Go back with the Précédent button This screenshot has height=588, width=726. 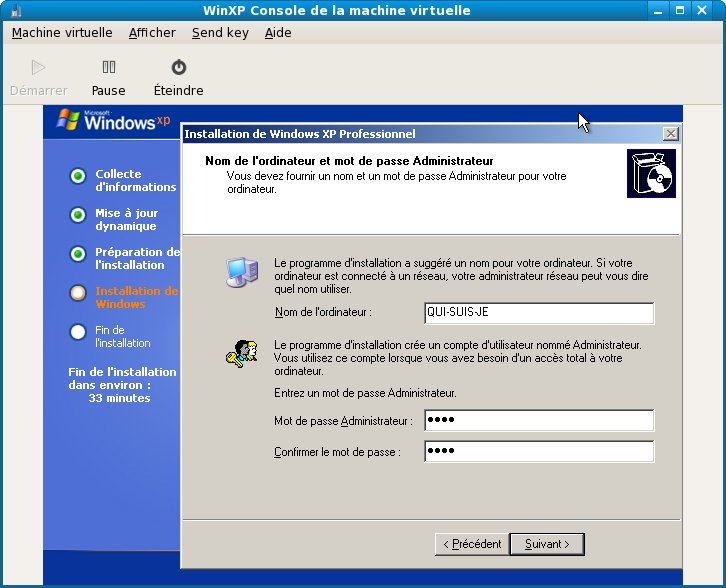click(x=471, y=544)
